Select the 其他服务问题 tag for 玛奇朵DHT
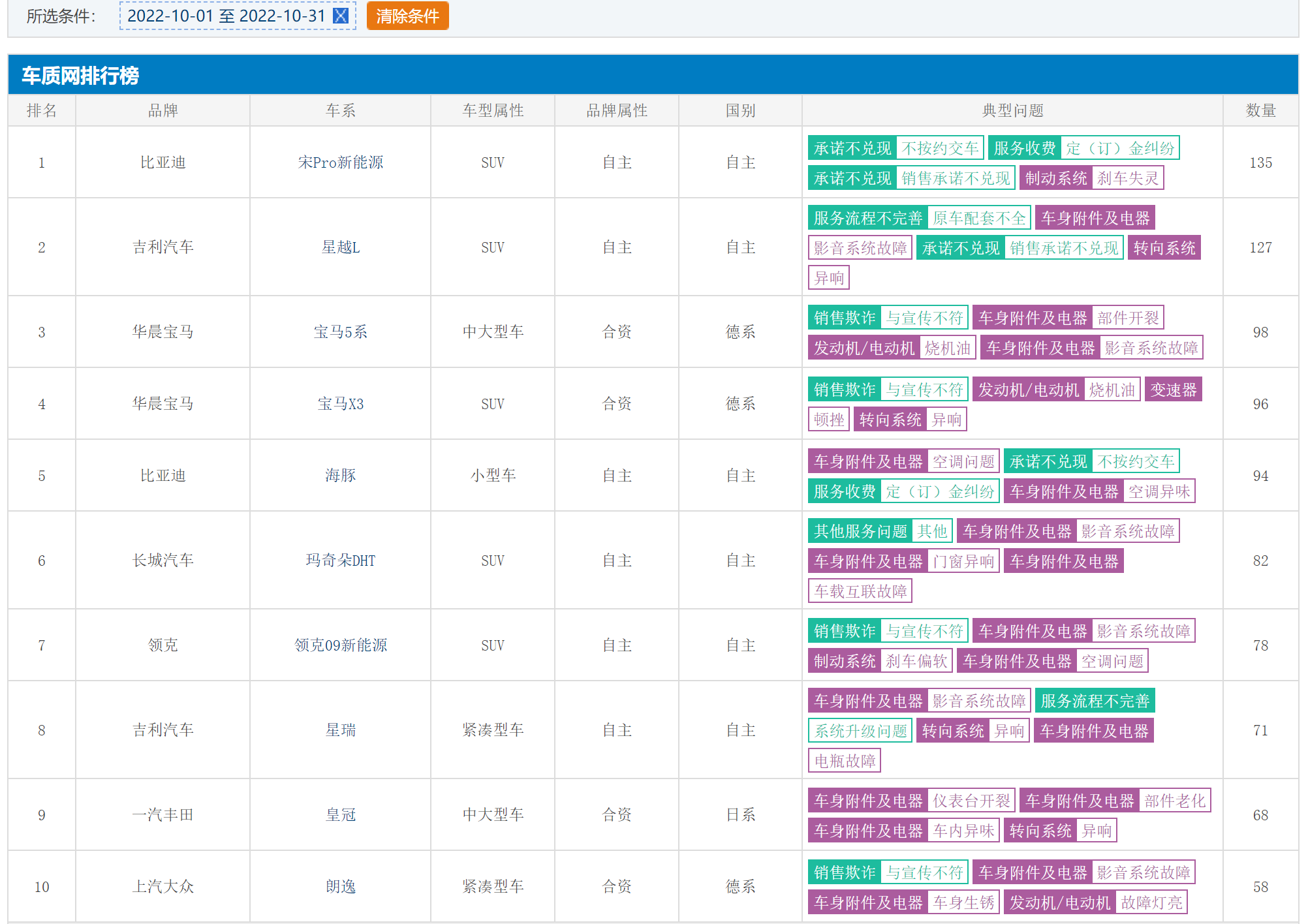Image resolution: width=1308 pixels, height=924 pixels. pos(860,531)
